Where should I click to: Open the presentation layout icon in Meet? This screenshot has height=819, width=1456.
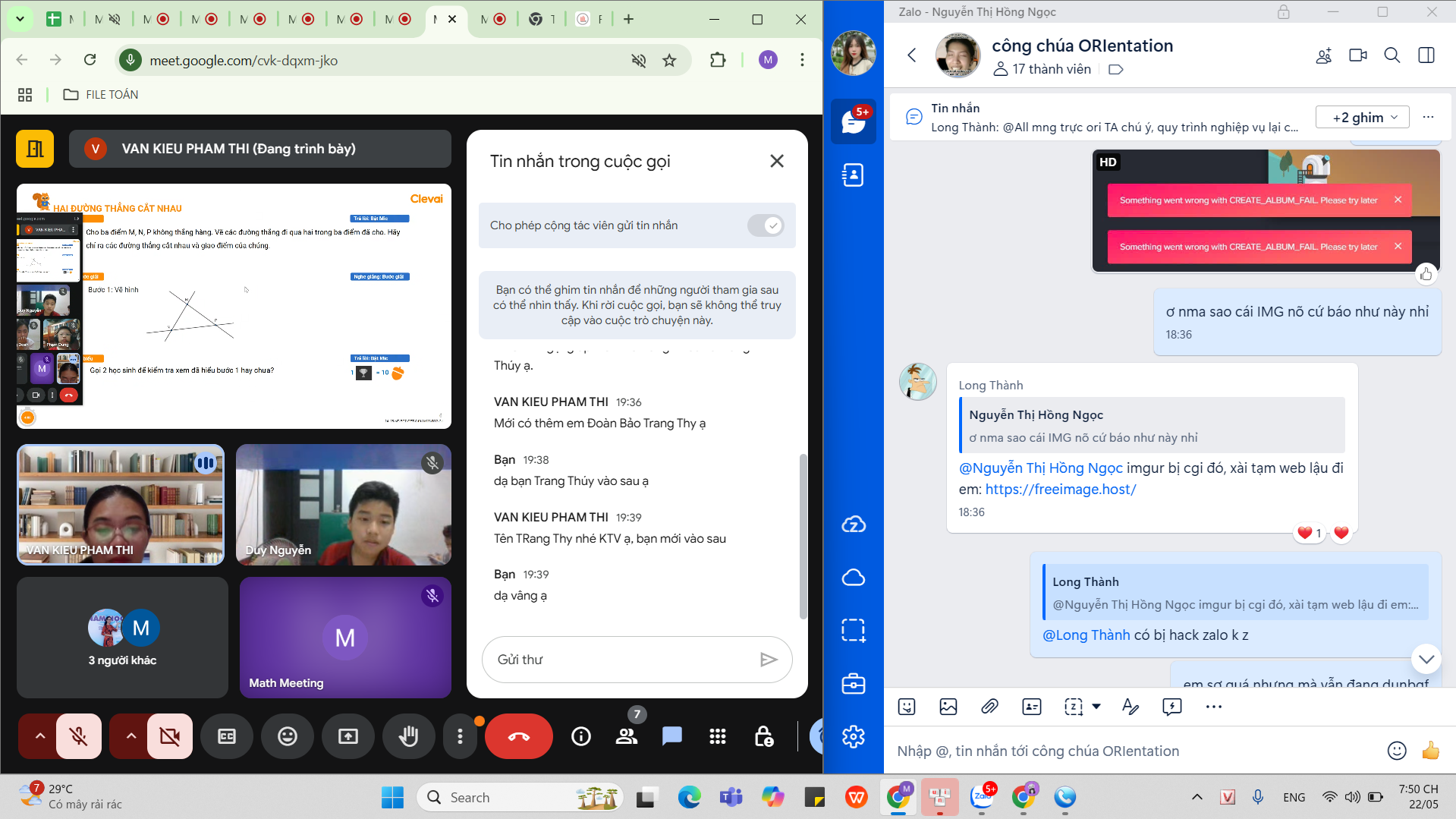(35, 148)
